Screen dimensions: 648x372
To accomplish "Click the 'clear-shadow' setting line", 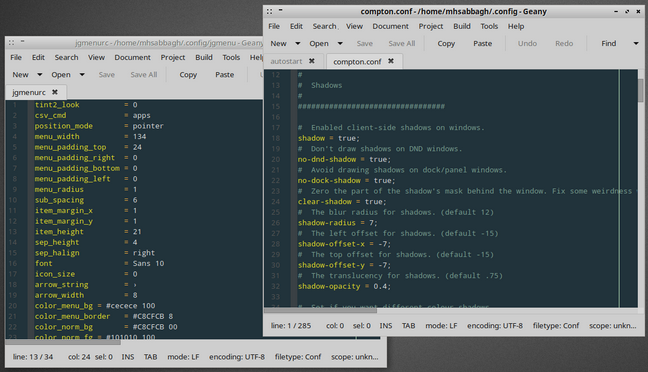I will tap(342, 202).
